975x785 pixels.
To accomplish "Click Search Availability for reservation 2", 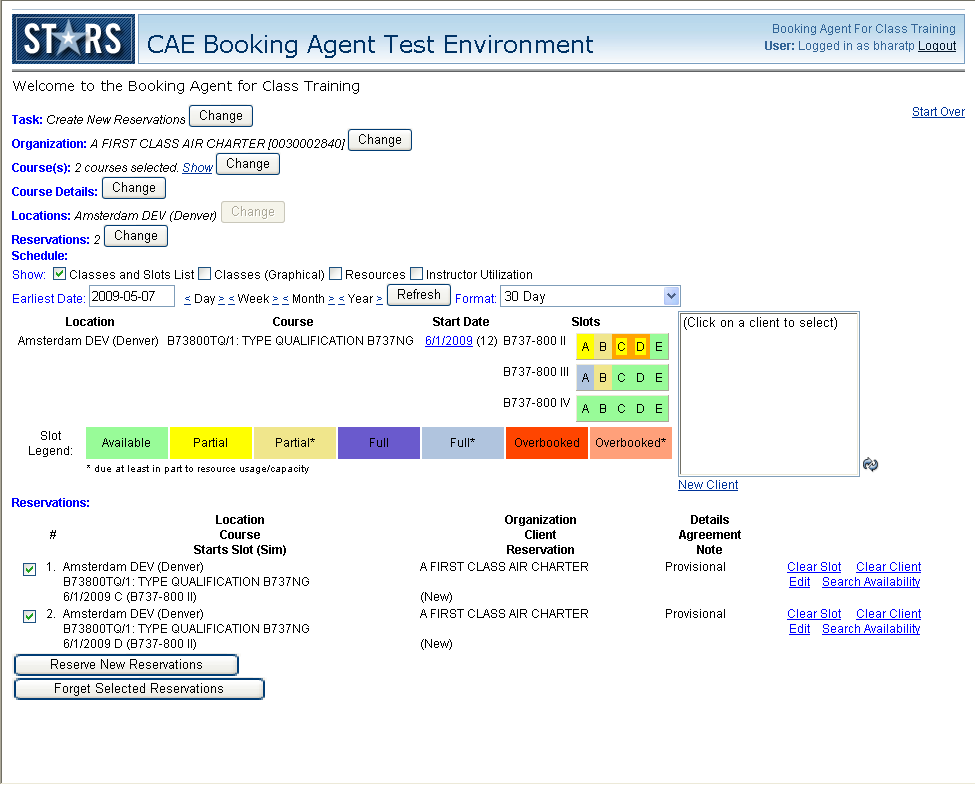I will click(871, 629).
